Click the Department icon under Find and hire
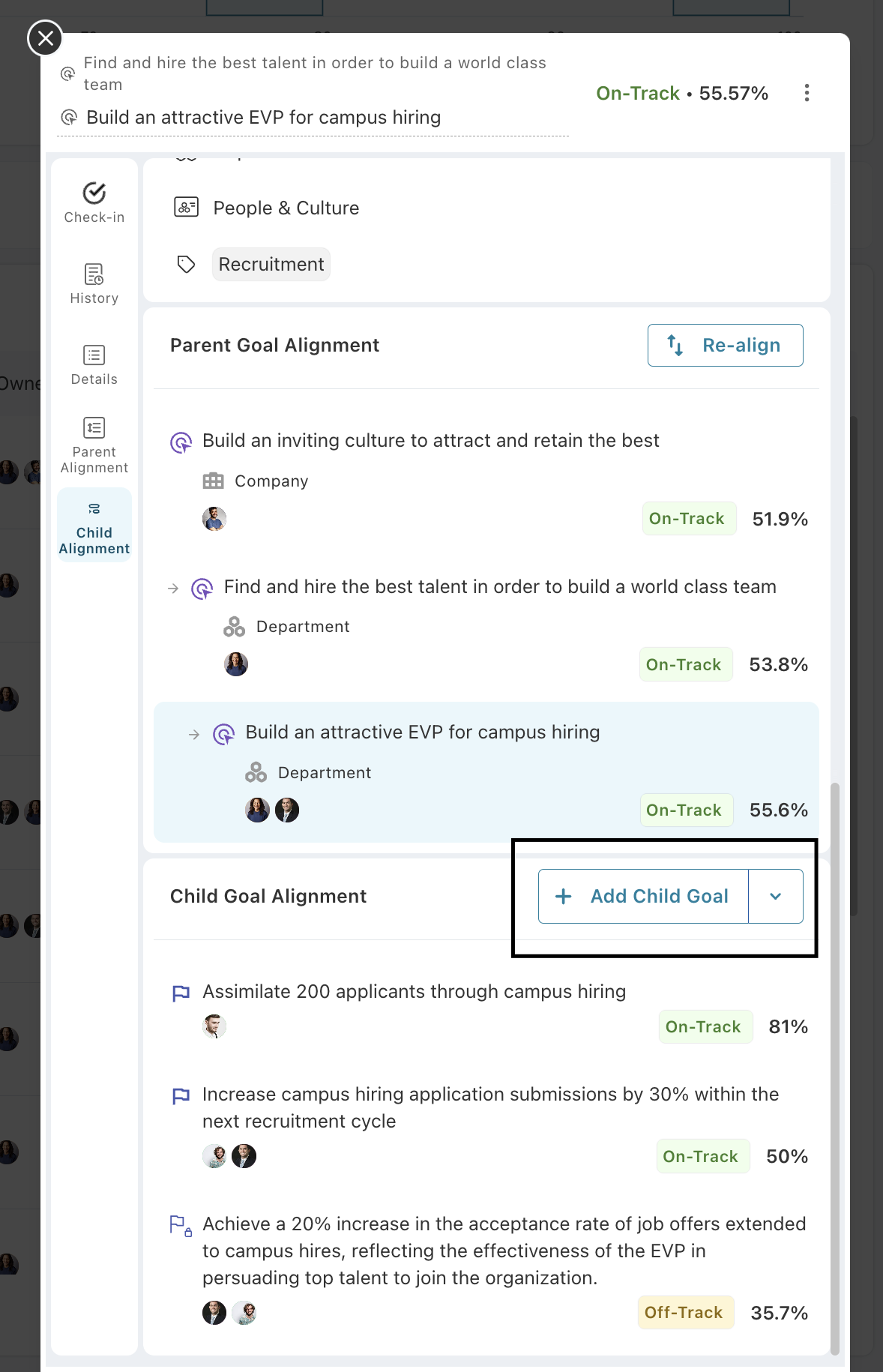883x1372 pixels. pos(234,627)
